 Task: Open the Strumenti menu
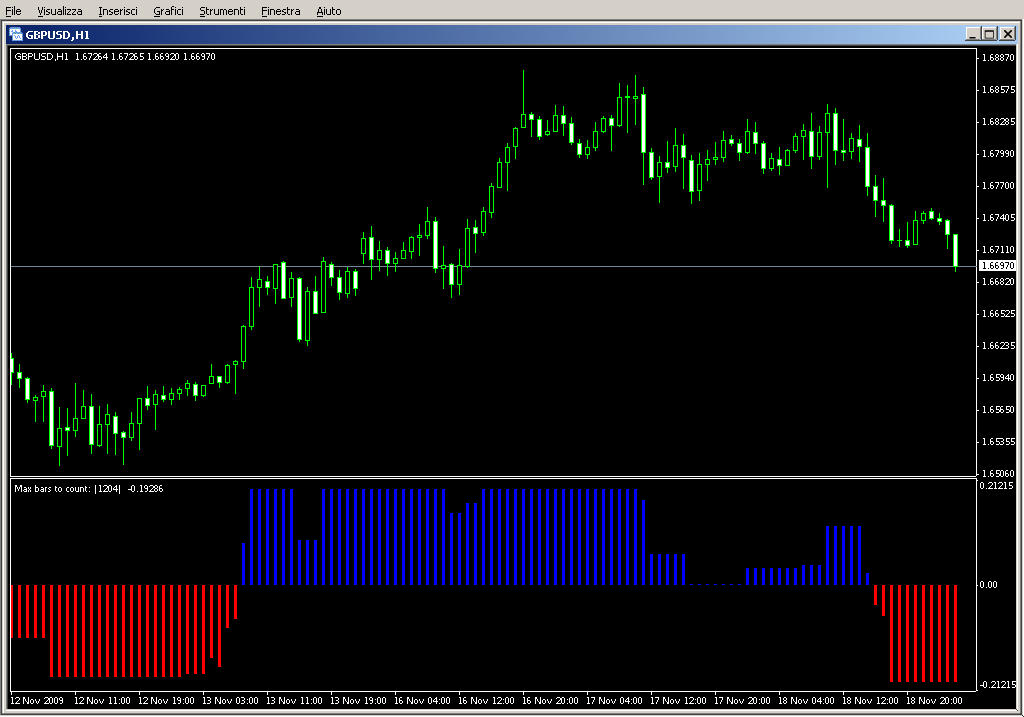tap(222, 11)
